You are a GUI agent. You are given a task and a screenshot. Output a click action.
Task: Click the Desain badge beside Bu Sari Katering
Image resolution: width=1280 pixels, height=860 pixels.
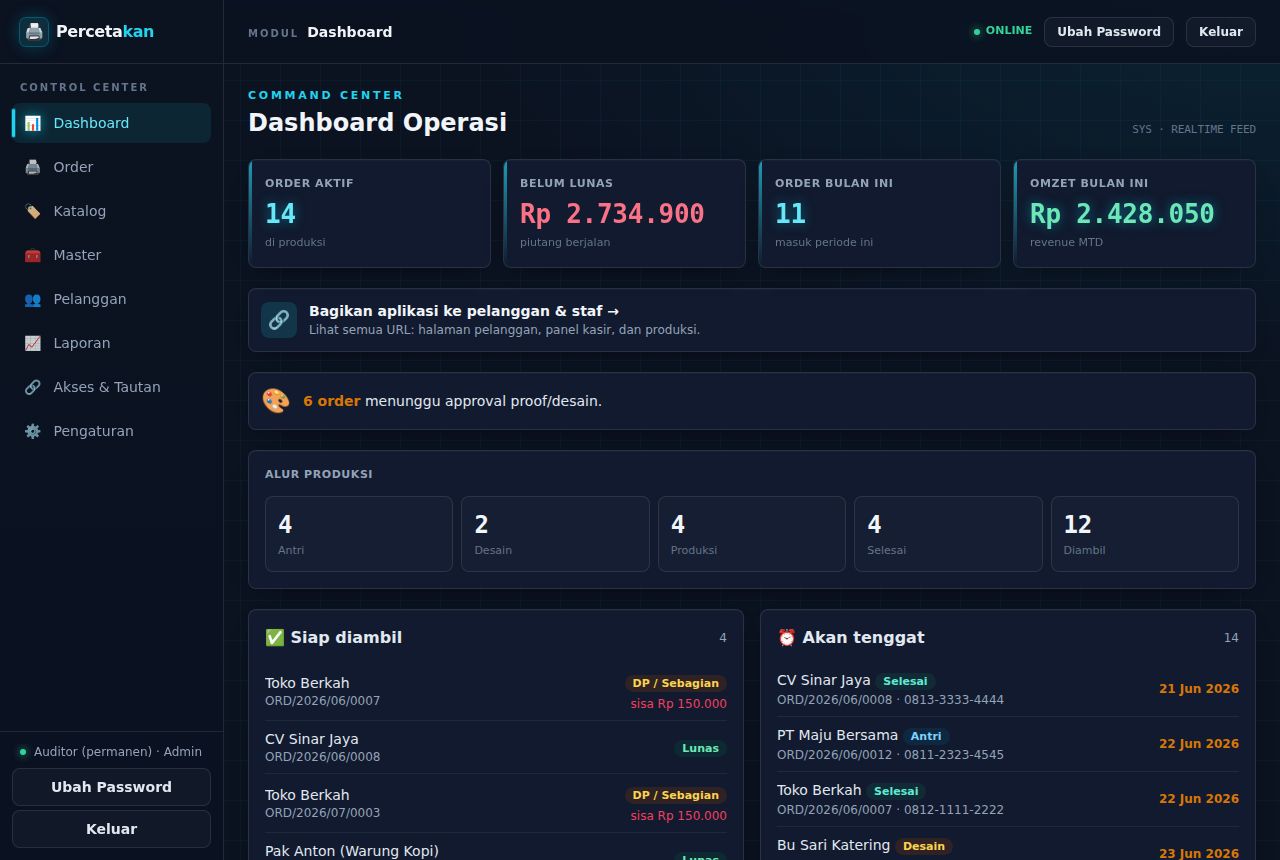tap(924, 846)
